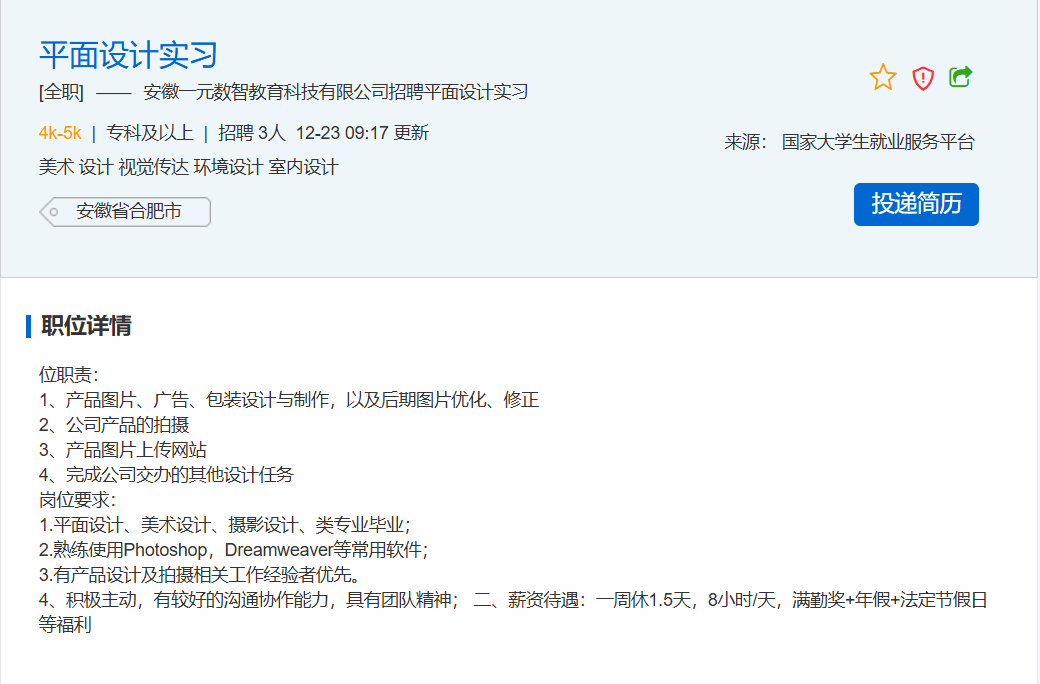Select the 安徽省合肥市 location tag
This screenshot has height=684, width=1040.
(x=128, y=212)
